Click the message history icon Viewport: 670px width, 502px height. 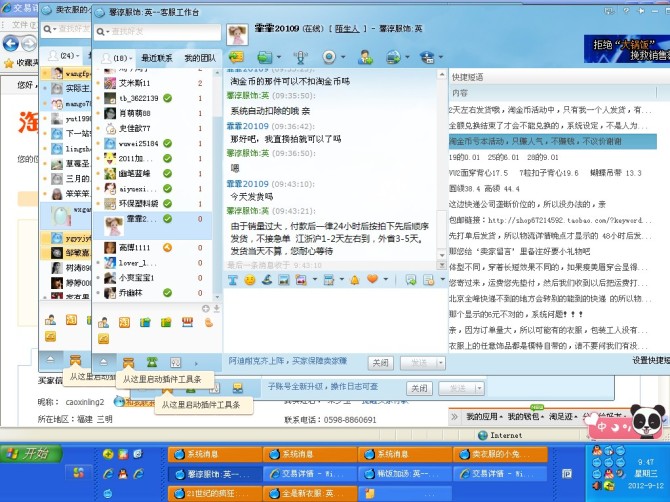[x=428, y=280]
